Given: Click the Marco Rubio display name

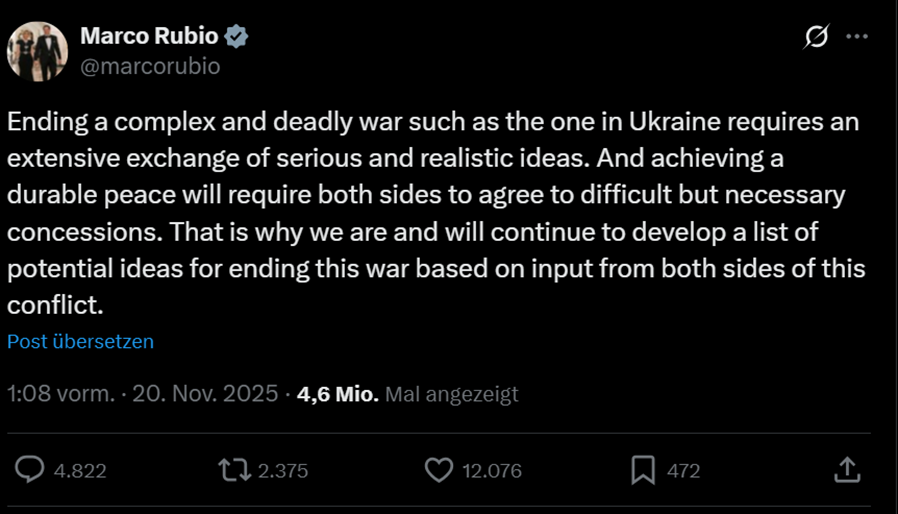Looking at the screenshot, I should click(149, 37).
